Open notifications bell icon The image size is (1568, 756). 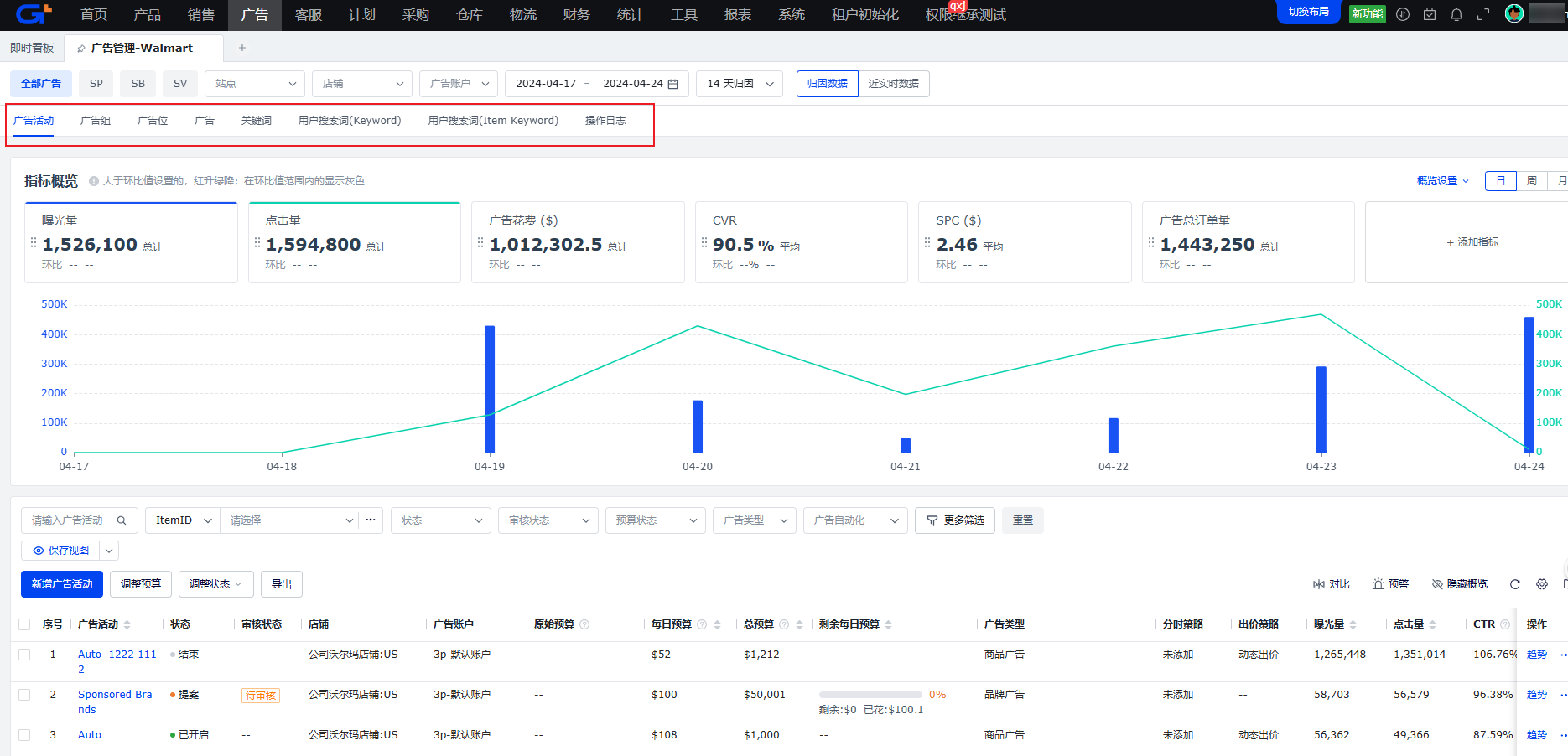click(x=1456, y=14)
